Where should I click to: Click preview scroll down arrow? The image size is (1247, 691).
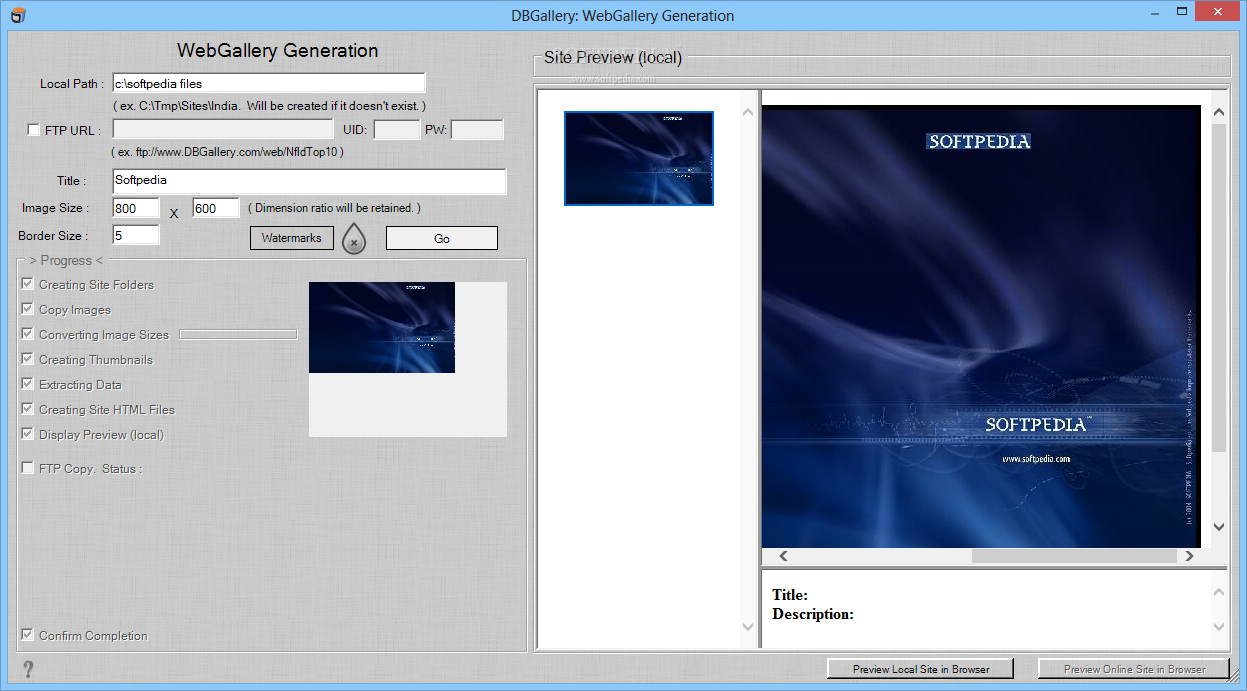click(1219, 527)
